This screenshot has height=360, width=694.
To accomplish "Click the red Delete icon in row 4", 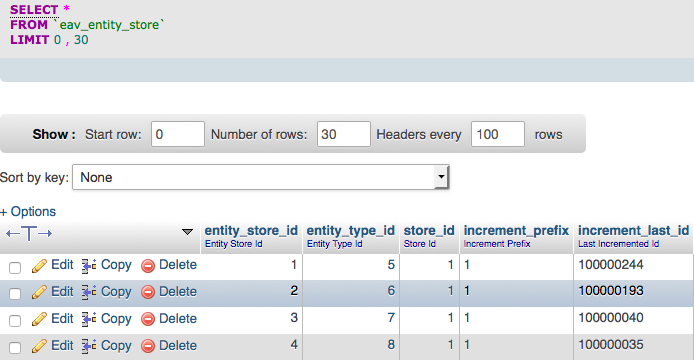I will pos(148,347).
